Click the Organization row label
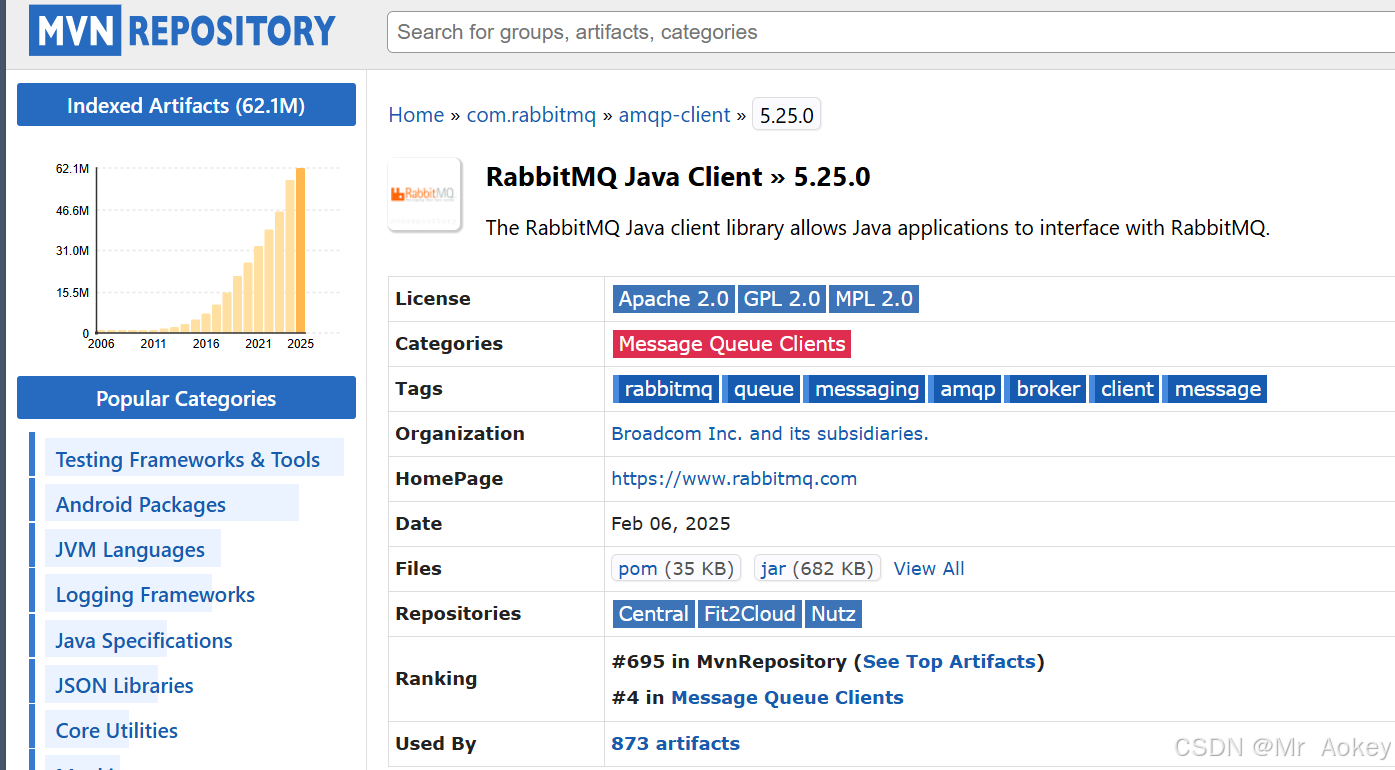Viewport: 1395px width, 770px height. pyautogui.click(x=460, y=434)
